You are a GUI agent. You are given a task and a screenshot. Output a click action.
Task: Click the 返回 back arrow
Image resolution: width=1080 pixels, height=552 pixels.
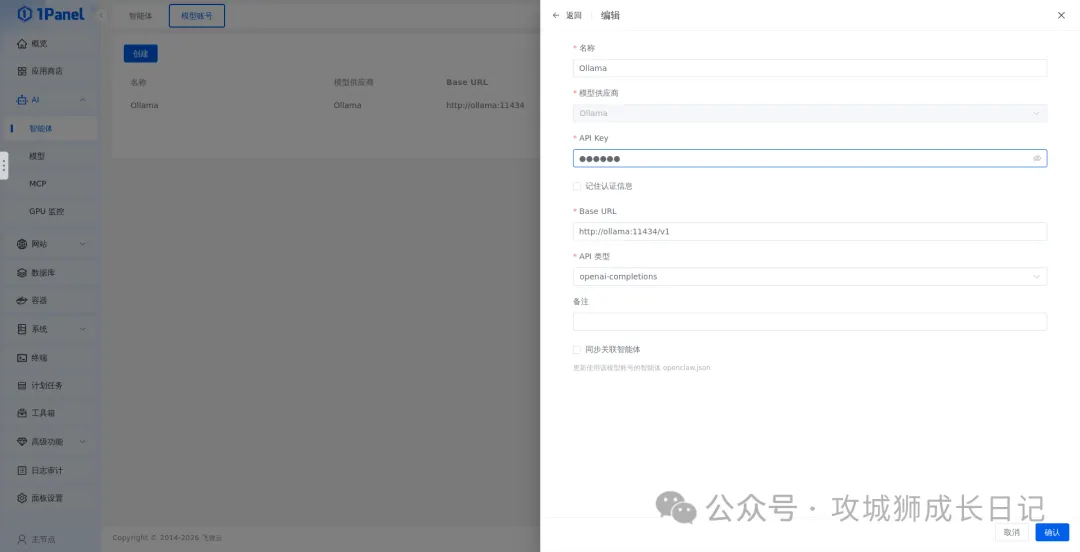coord(557,16)
